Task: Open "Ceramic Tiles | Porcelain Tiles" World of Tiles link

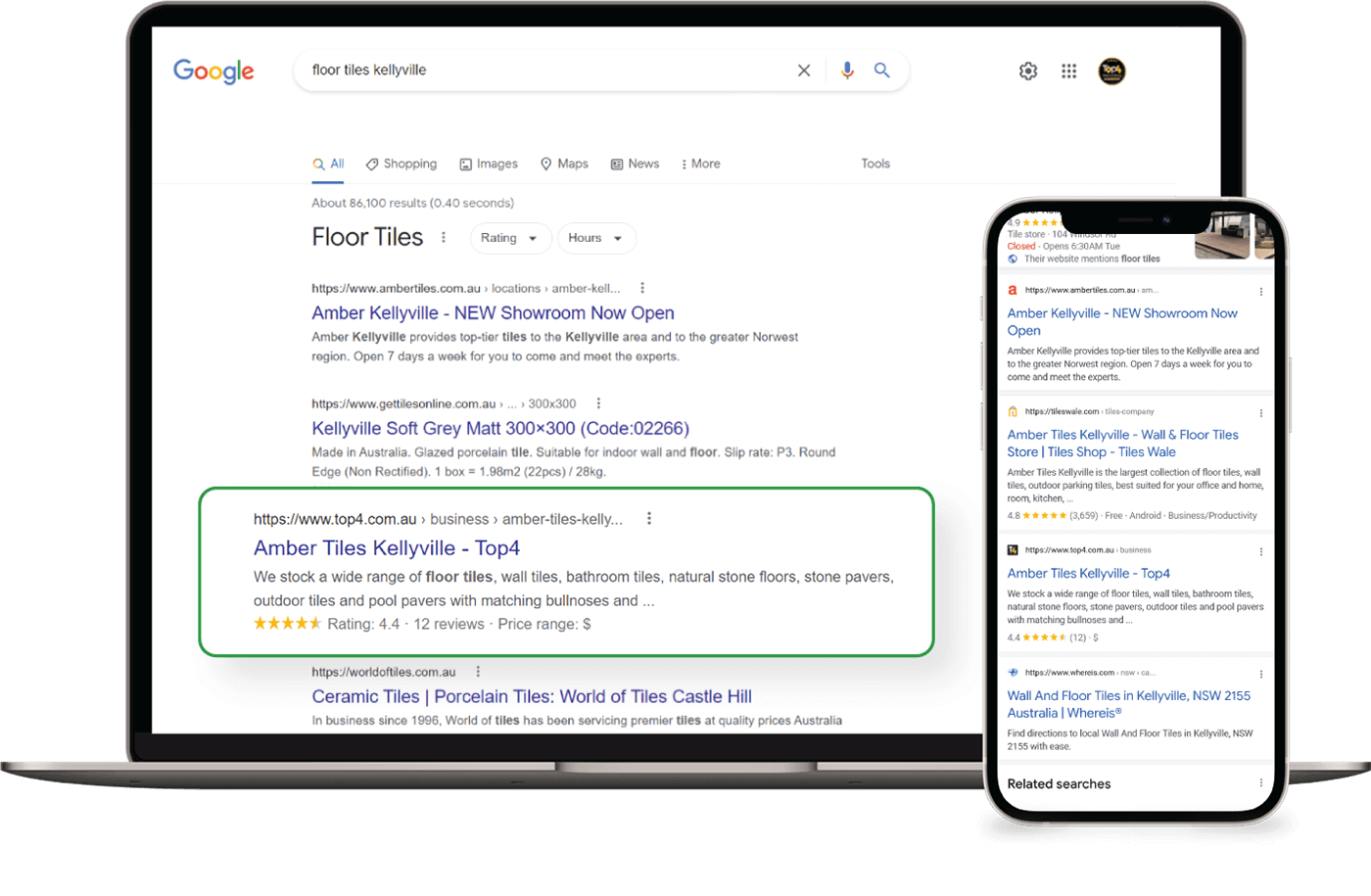Action: 532,697
